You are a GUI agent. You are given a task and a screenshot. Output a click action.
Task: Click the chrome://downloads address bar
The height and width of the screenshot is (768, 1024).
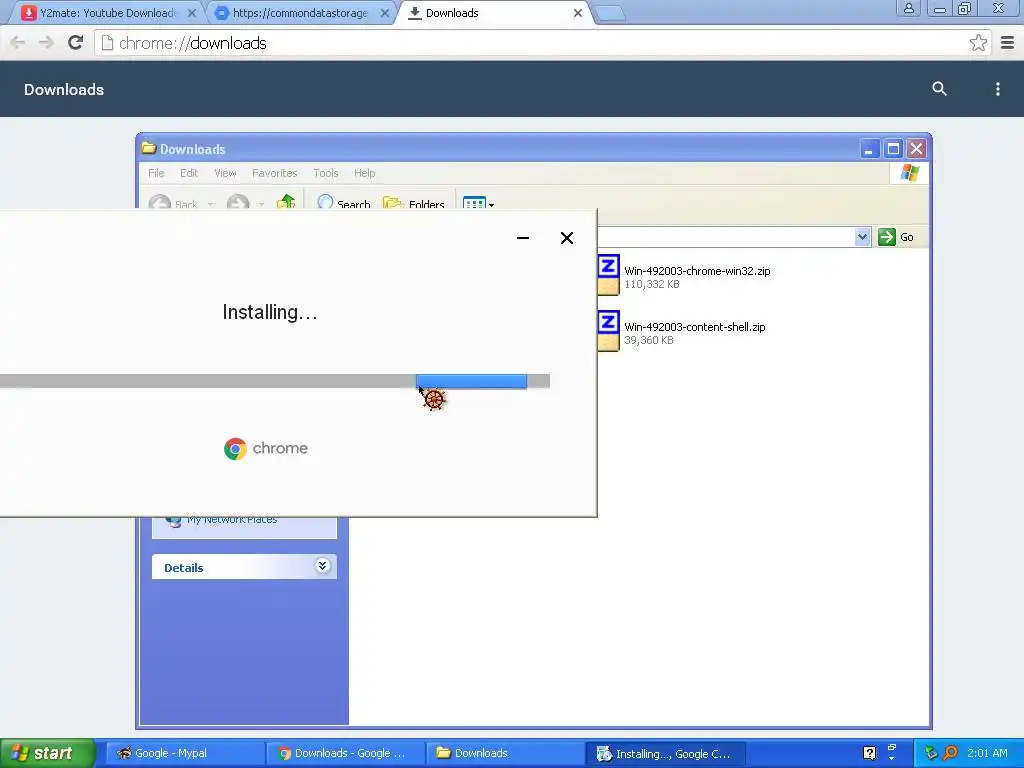point(542,43)
